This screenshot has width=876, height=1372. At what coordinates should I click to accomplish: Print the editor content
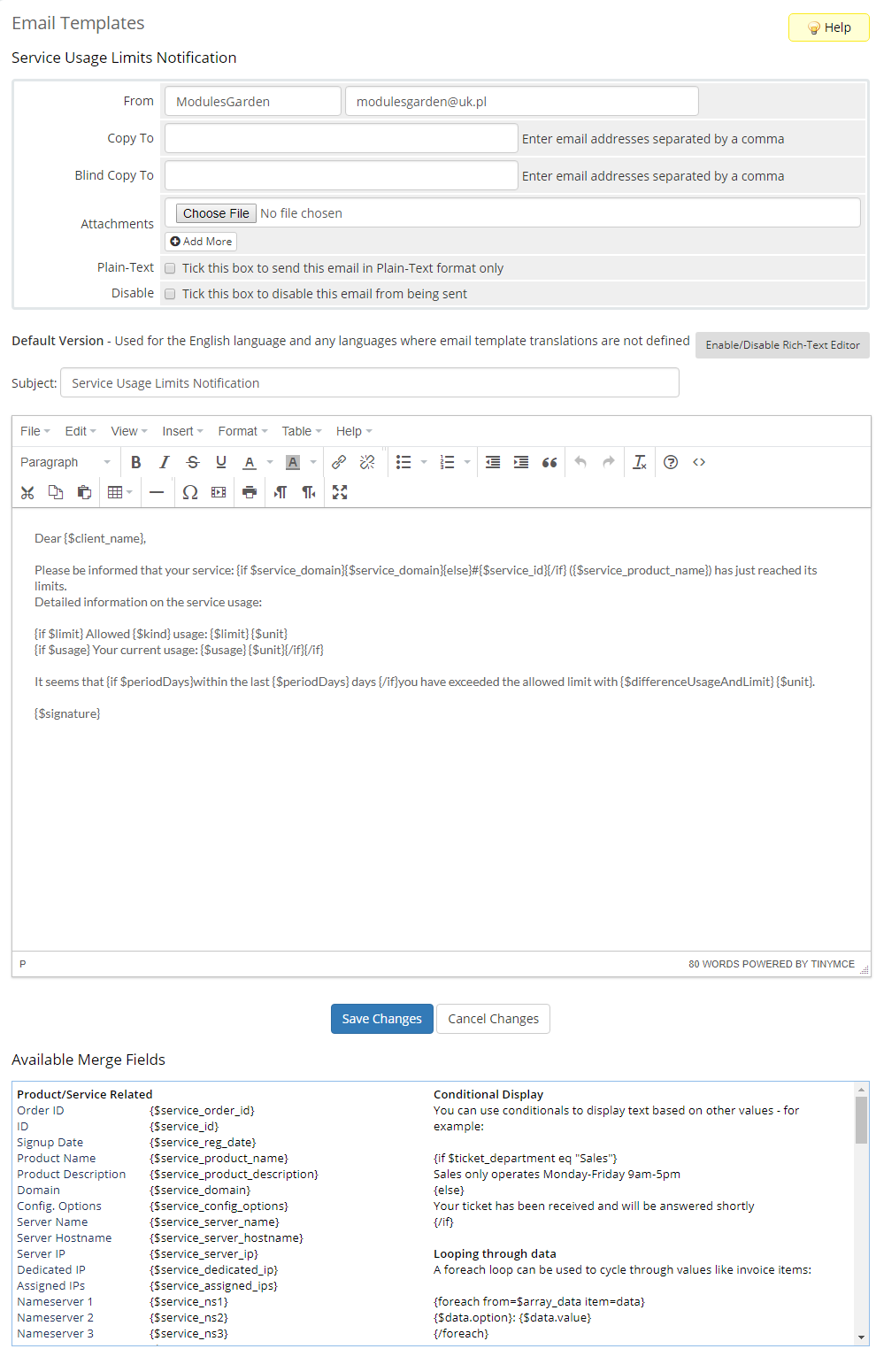click(x=250, y=492)
